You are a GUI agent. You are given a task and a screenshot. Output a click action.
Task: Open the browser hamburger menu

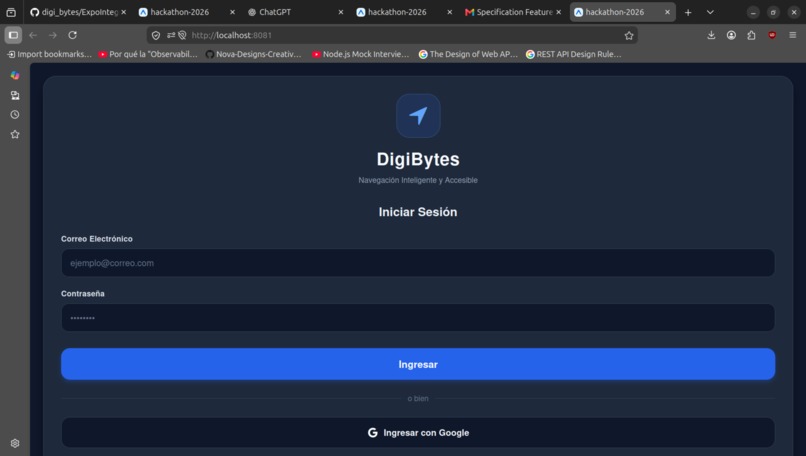[793, 35]
